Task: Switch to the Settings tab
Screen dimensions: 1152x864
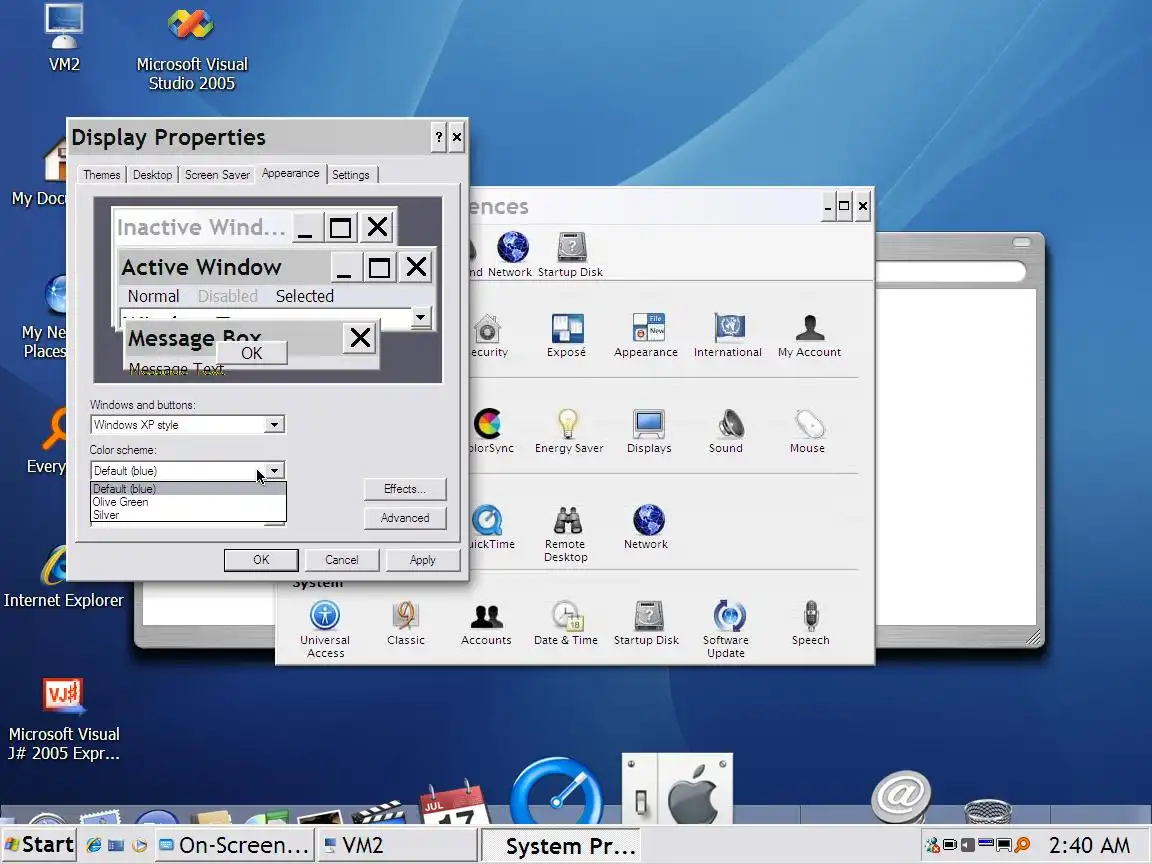Action: point(350,175)
